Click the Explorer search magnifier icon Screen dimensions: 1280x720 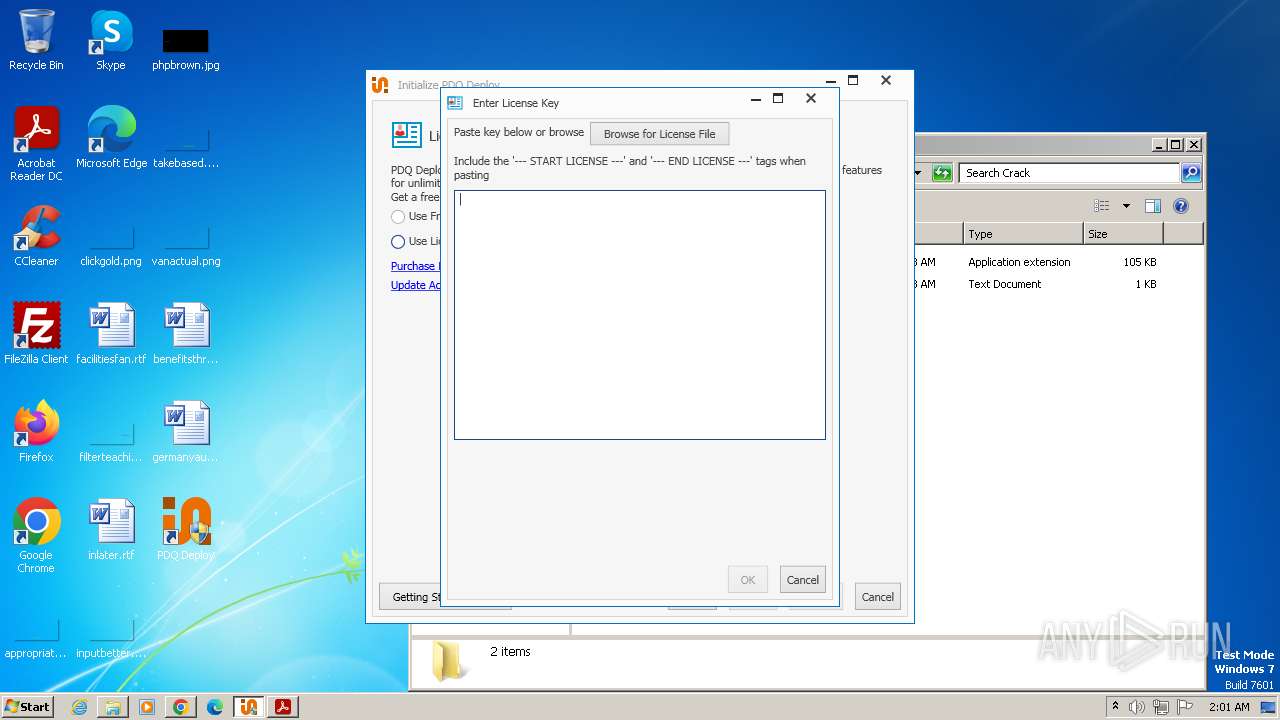[x=1190, y=173]
